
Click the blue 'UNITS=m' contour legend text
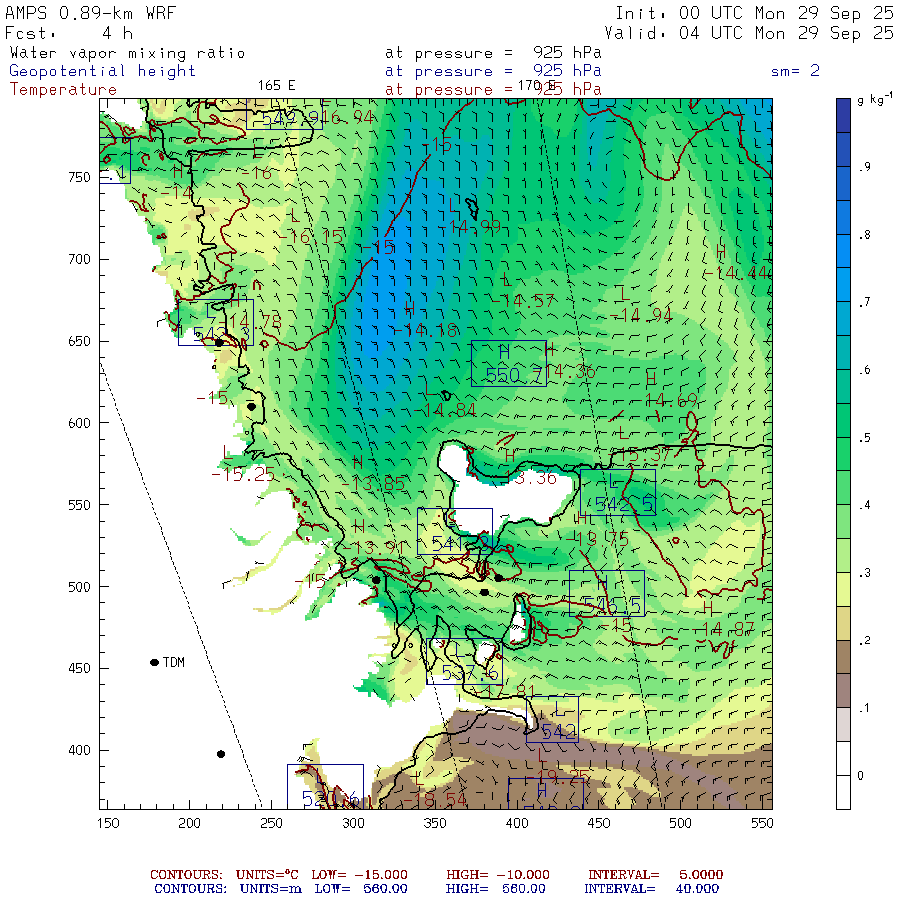click(271, 889)
